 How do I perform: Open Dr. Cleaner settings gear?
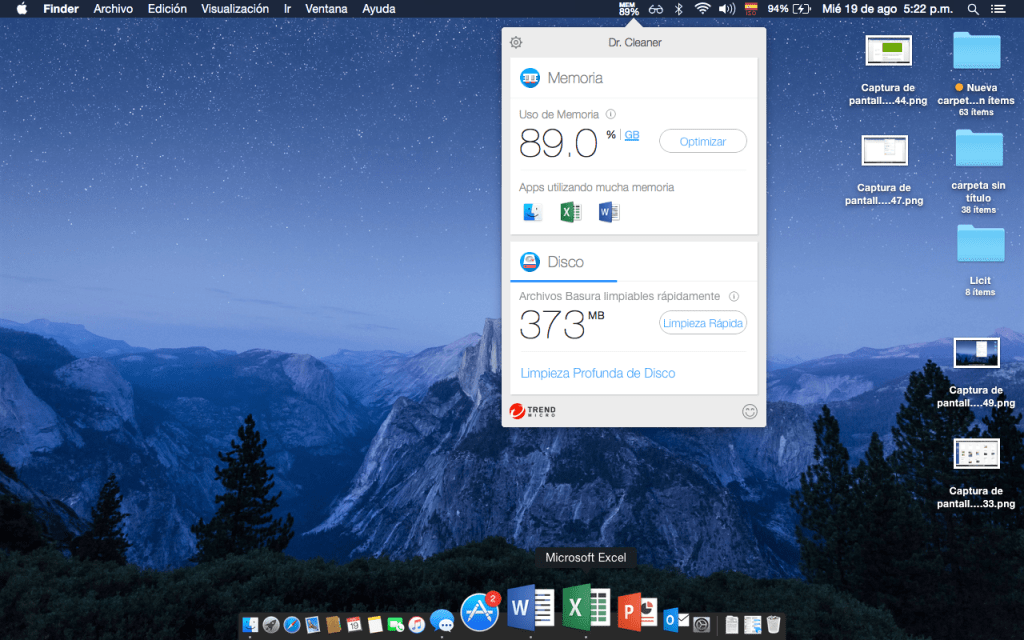[516, 42]
